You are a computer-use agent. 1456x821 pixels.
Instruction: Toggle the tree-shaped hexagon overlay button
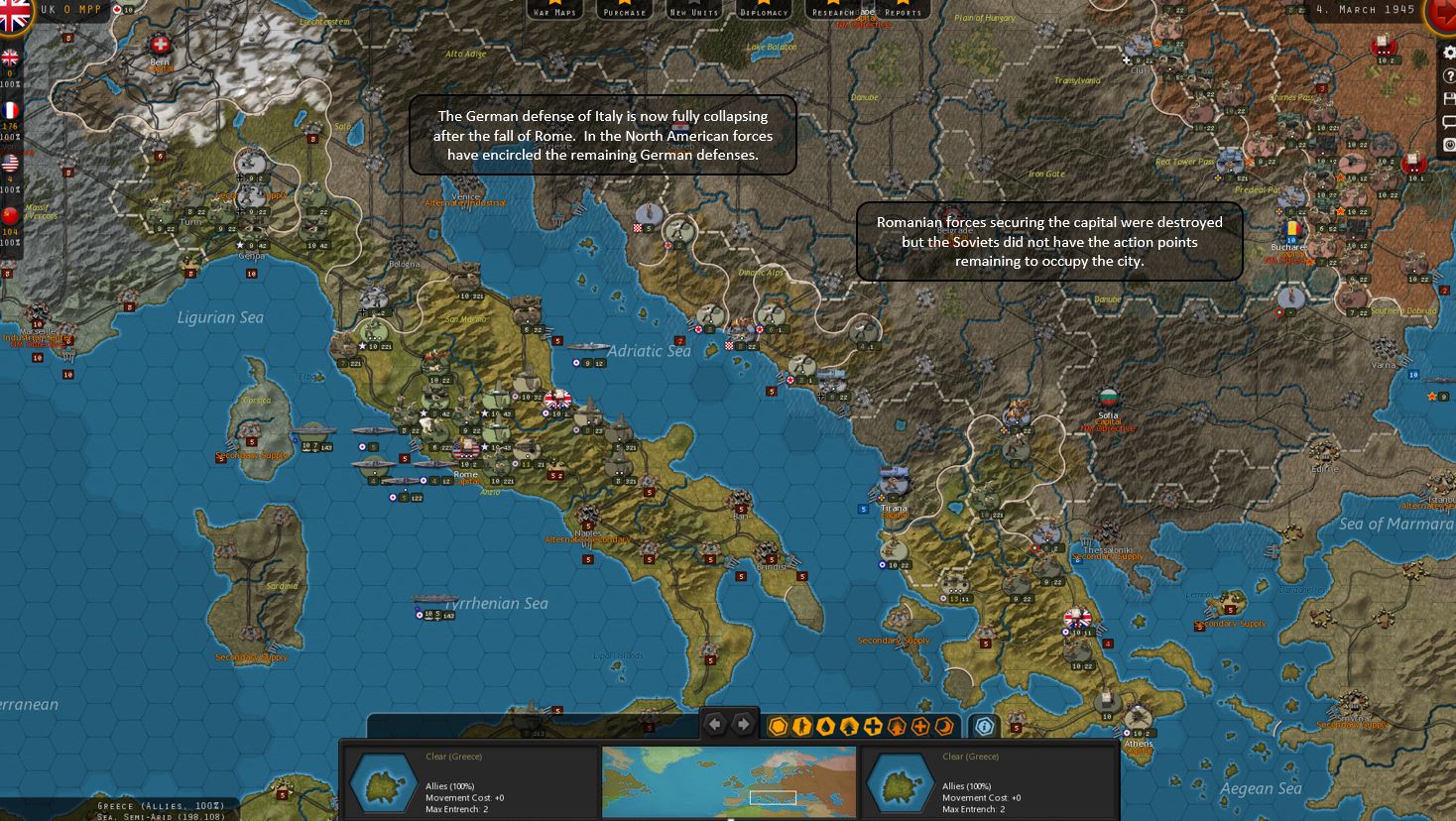[x=897, y=727]
